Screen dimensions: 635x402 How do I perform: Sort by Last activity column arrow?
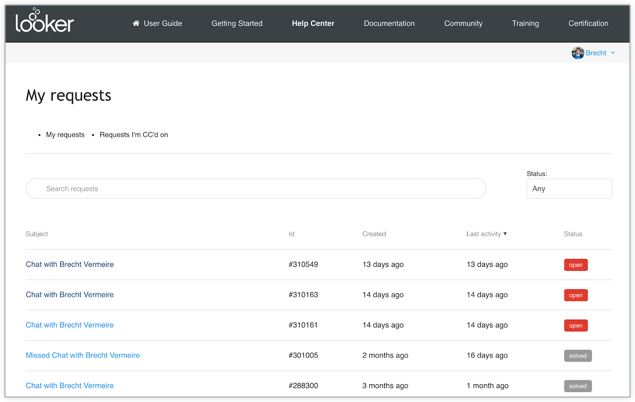pos(505,234)
